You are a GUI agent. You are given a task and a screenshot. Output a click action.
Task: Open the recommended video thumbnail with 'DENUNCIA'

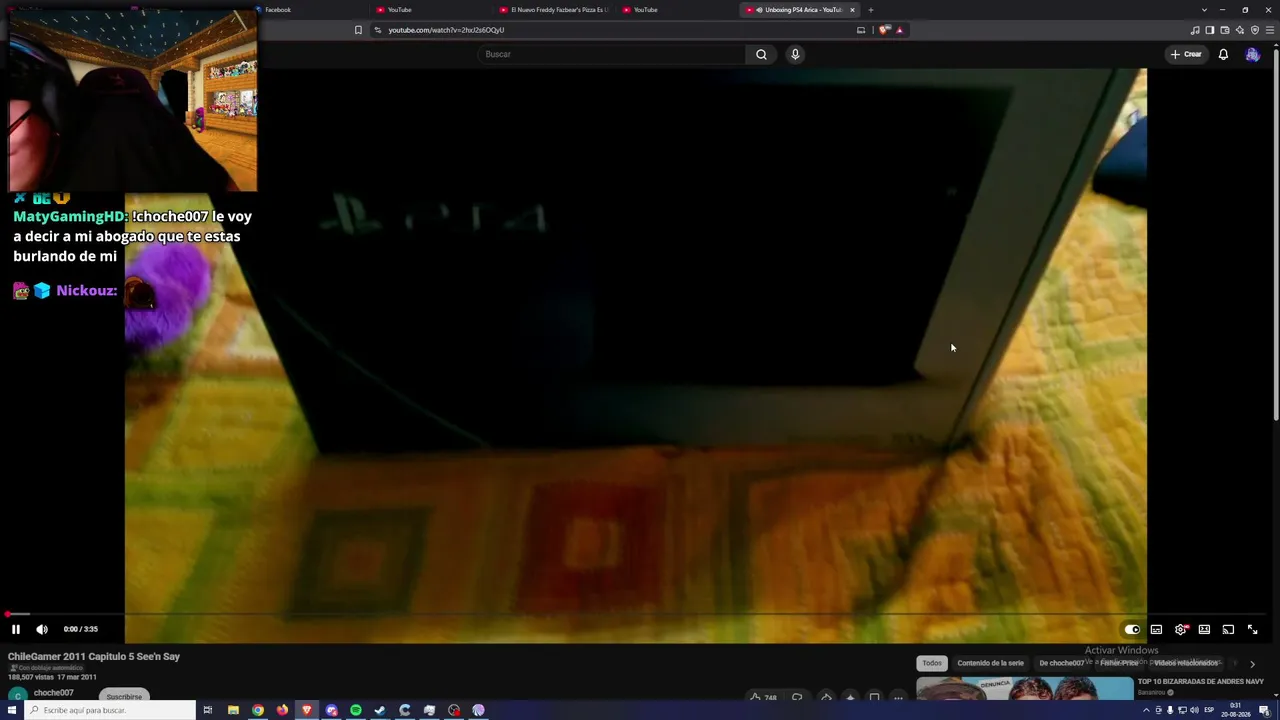point(1025,689)
